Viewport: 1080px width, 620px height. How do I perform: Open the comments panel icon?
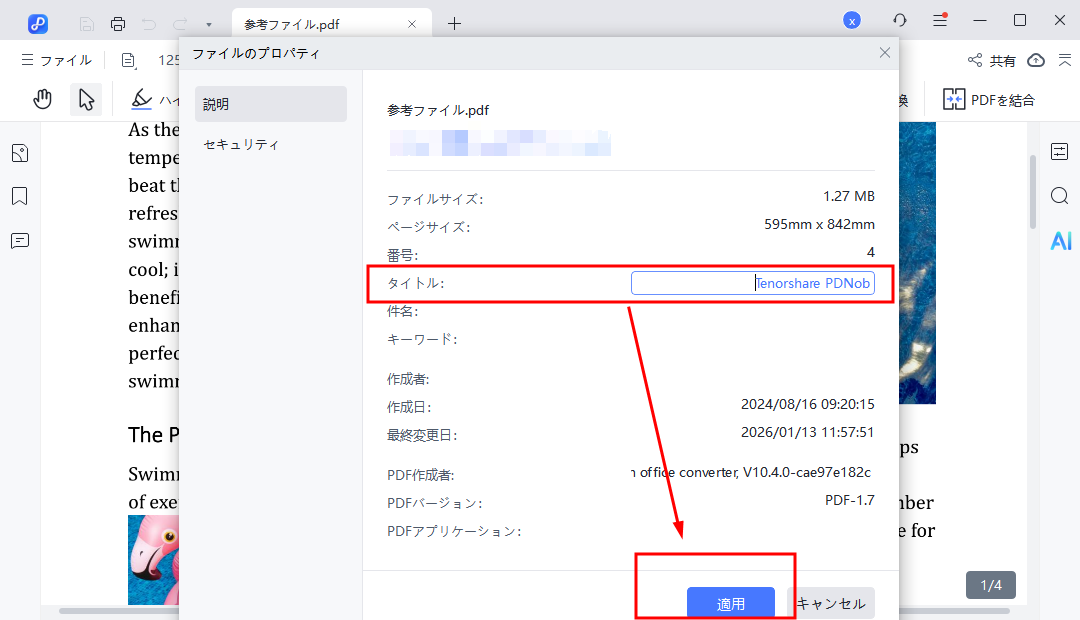pyautogui.click(x=19, y=240)
